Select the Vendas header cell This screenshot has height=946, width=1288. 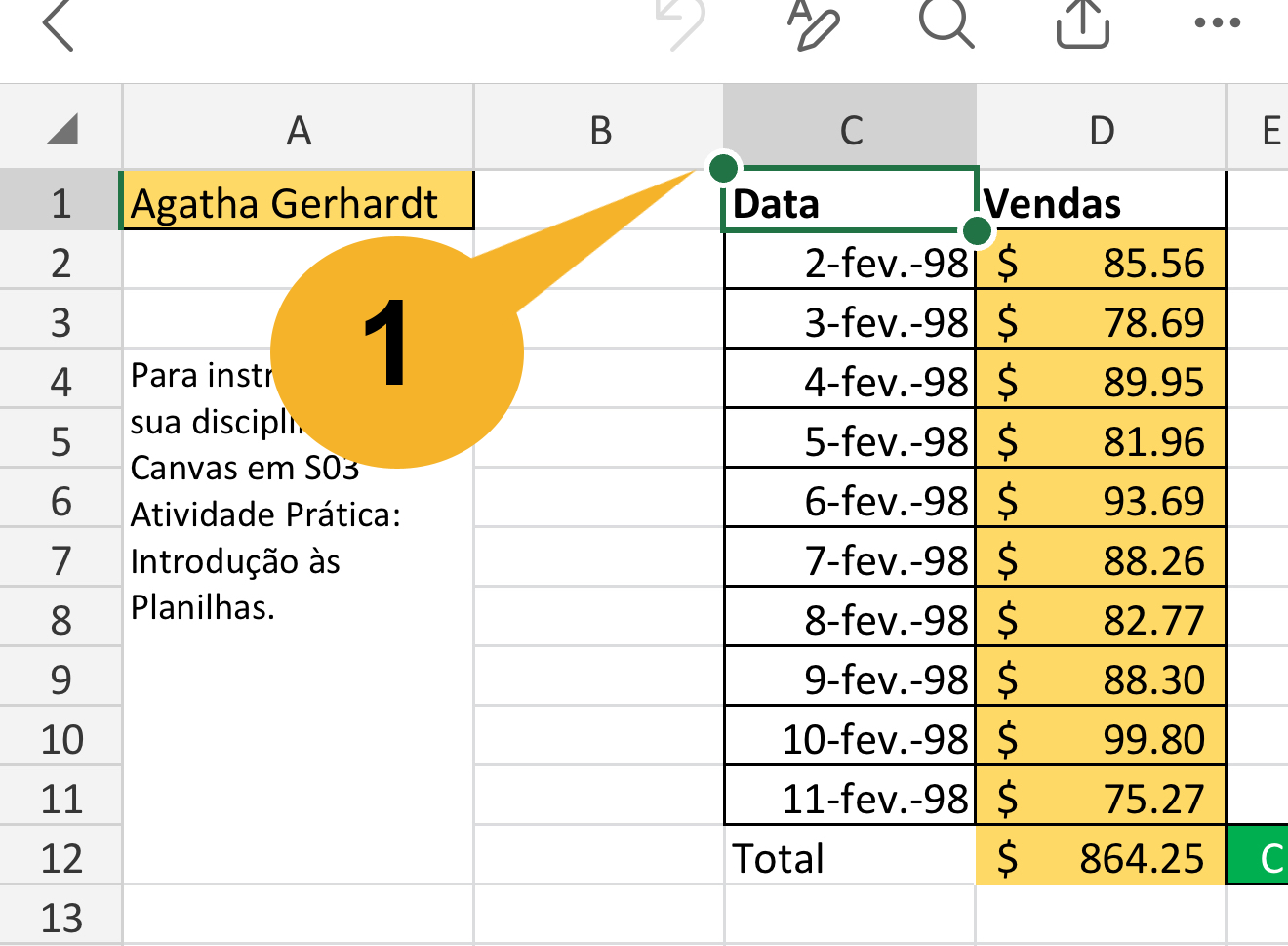pos(1102,202)
